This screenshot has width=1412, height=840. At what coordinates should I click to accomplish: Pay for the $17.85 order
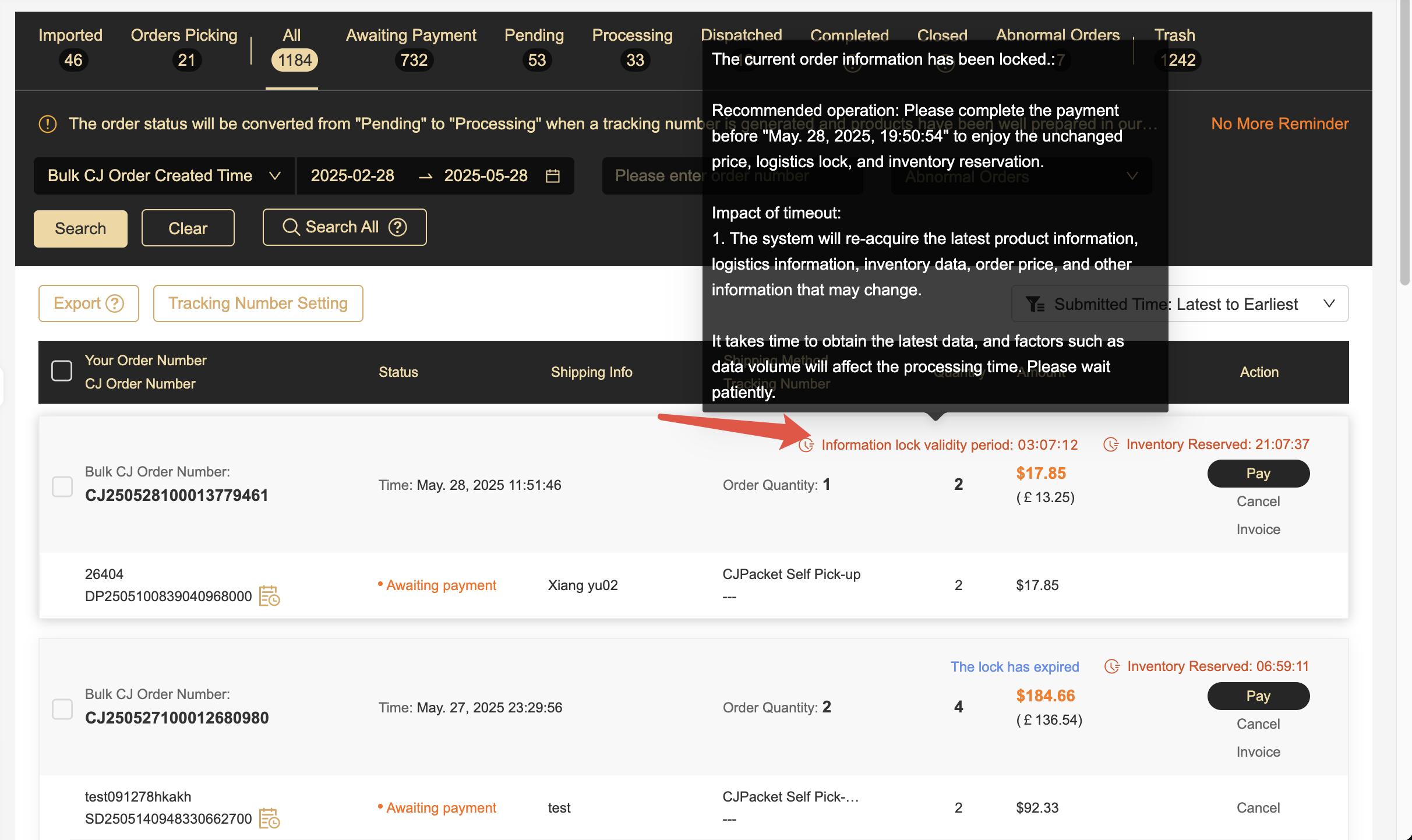point(1258,473)
